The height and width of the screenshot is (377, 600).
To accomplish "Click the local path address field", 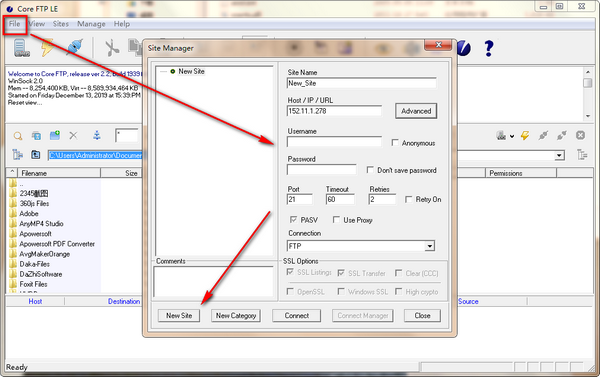I will coord(95,155).
